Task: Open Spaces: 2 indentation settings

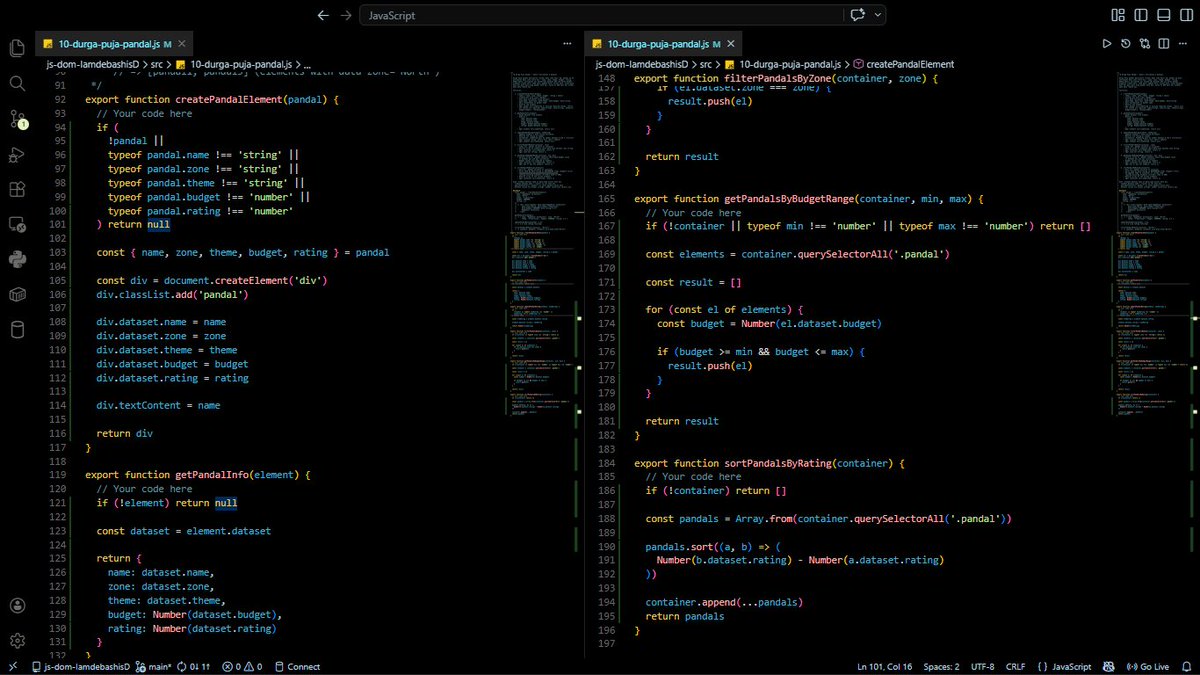Action: tap(941, 666)
